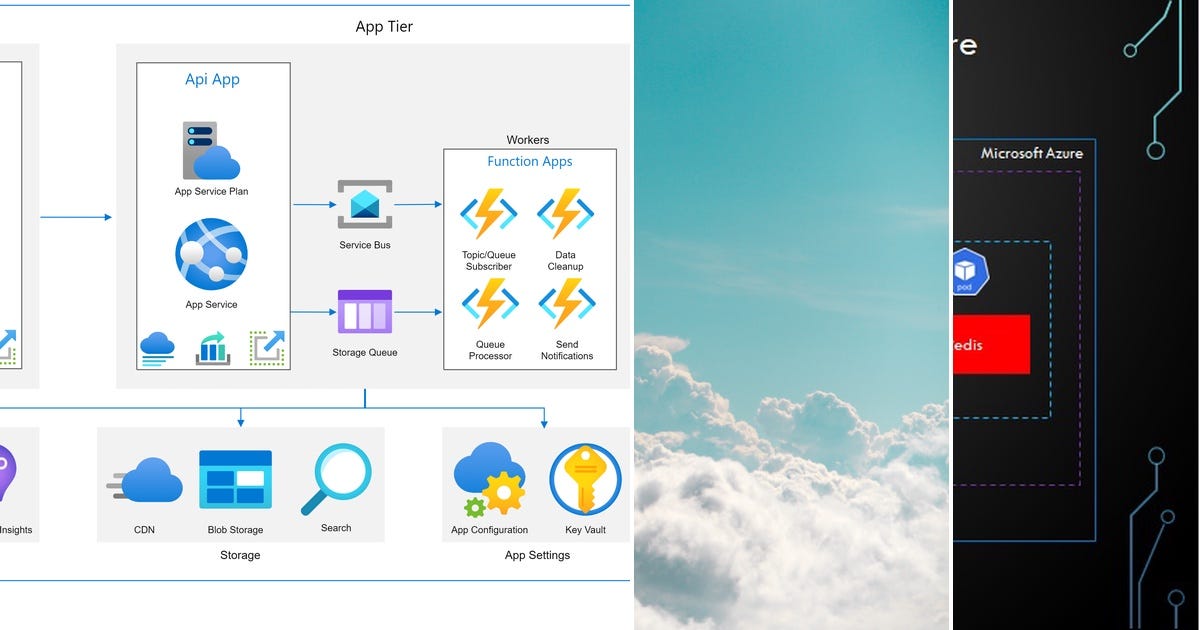Screen dimensions: 1200x630
Task: Click the Service Bus envelope icon
Action: [x=365, y=205]
